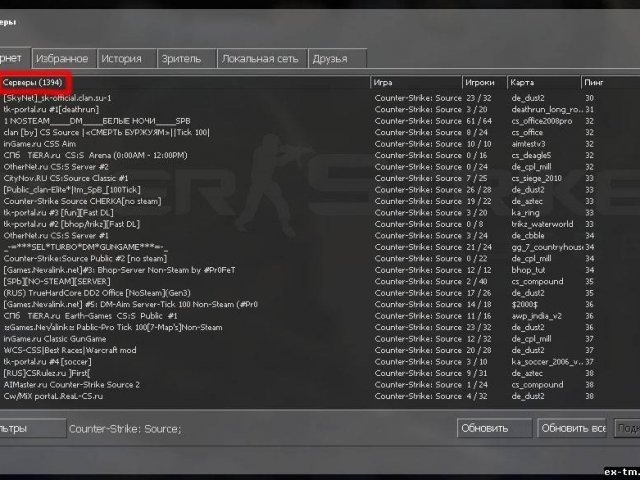The image size is (640, 480).
Task: Select TIERA.ru Earth-Games CS:S Public #1
Action: tap(320, 316)
